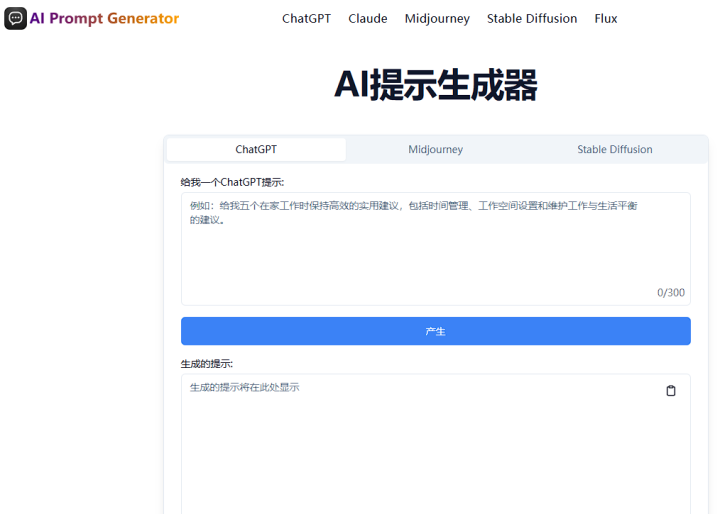Image resolution: width=720 pixels, height=514 pixels.
Task: Copy the generated prompt with clipboard icon
Action: click(670, 390)
